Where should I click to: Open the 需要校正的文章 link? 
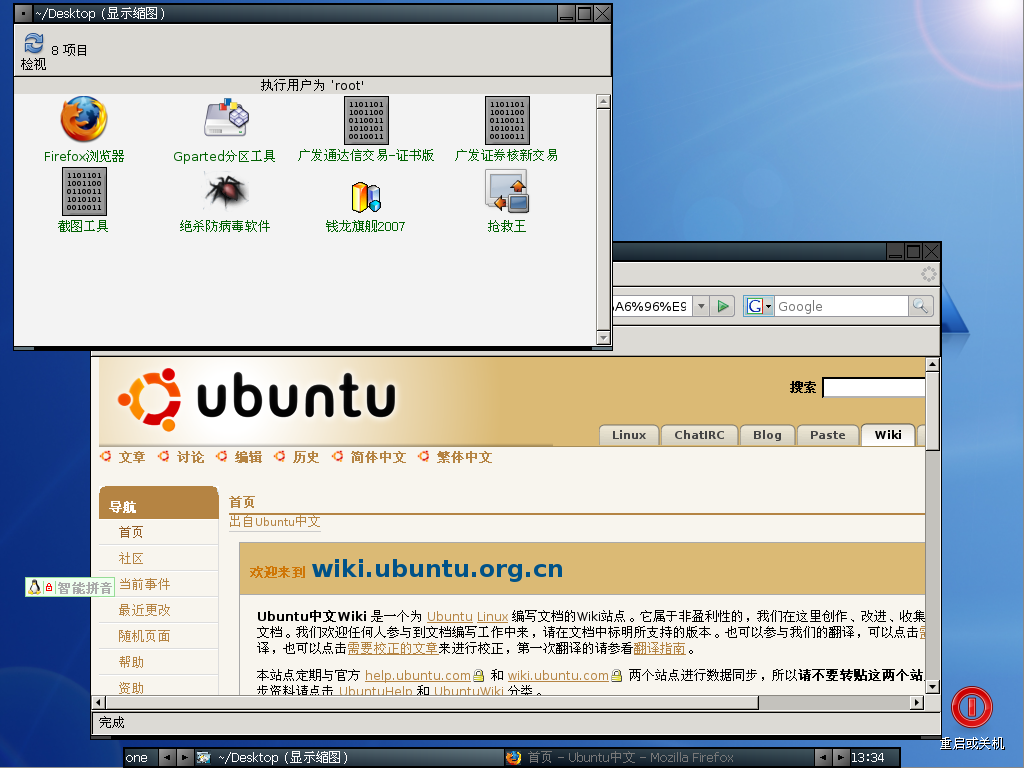[x=392, y=648]
